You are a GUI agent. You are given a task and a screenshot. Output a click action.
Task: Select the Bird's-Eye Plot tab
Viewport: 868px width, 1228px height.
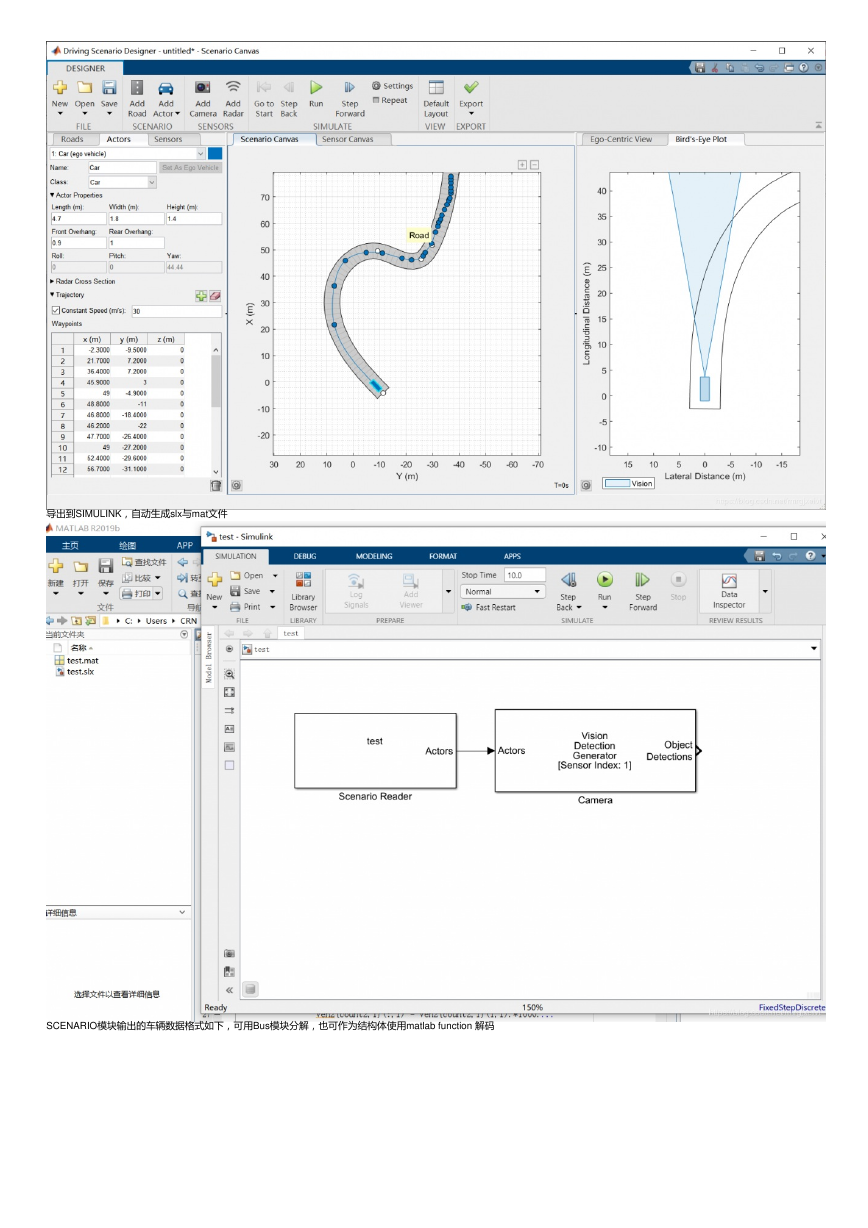[701, 140]
